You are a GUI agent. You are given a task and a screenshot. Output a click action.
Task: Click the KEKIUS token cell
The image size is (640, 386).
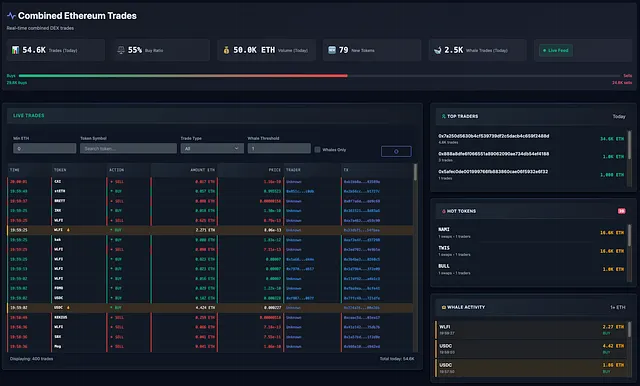click(x=61, y=317)
